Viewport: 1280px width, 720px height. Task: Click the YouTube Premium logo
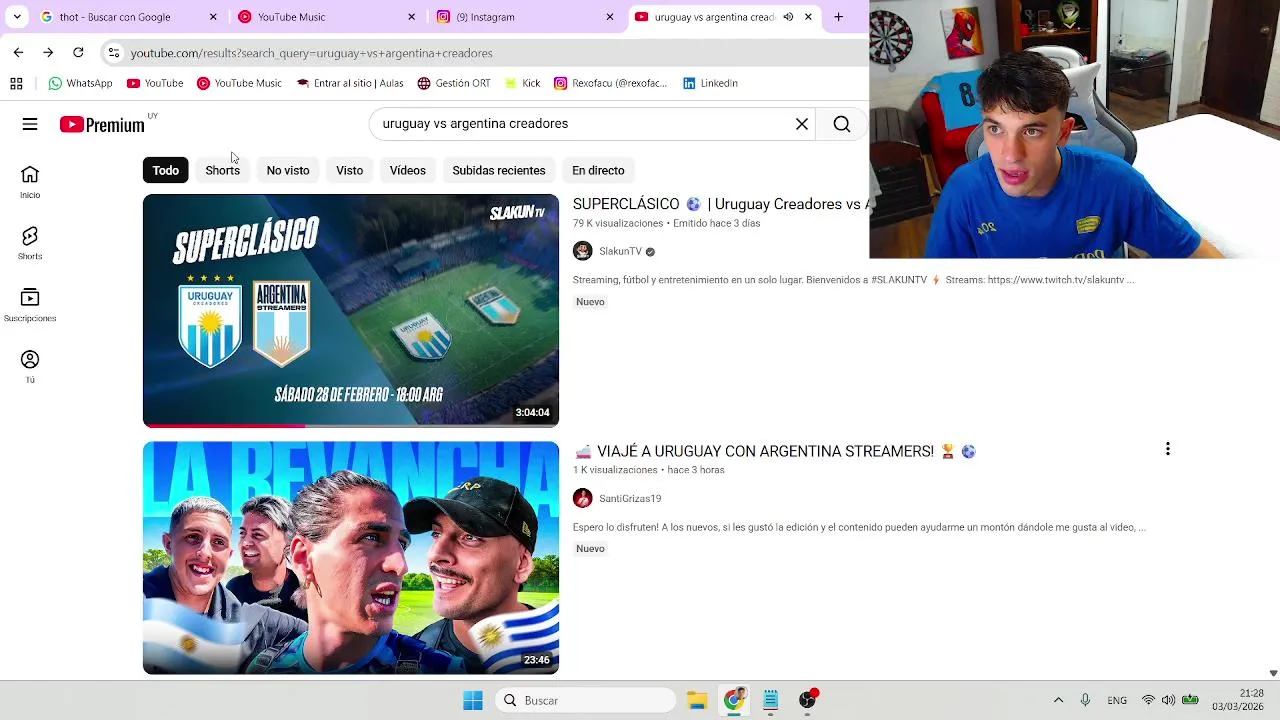(102, 124)
